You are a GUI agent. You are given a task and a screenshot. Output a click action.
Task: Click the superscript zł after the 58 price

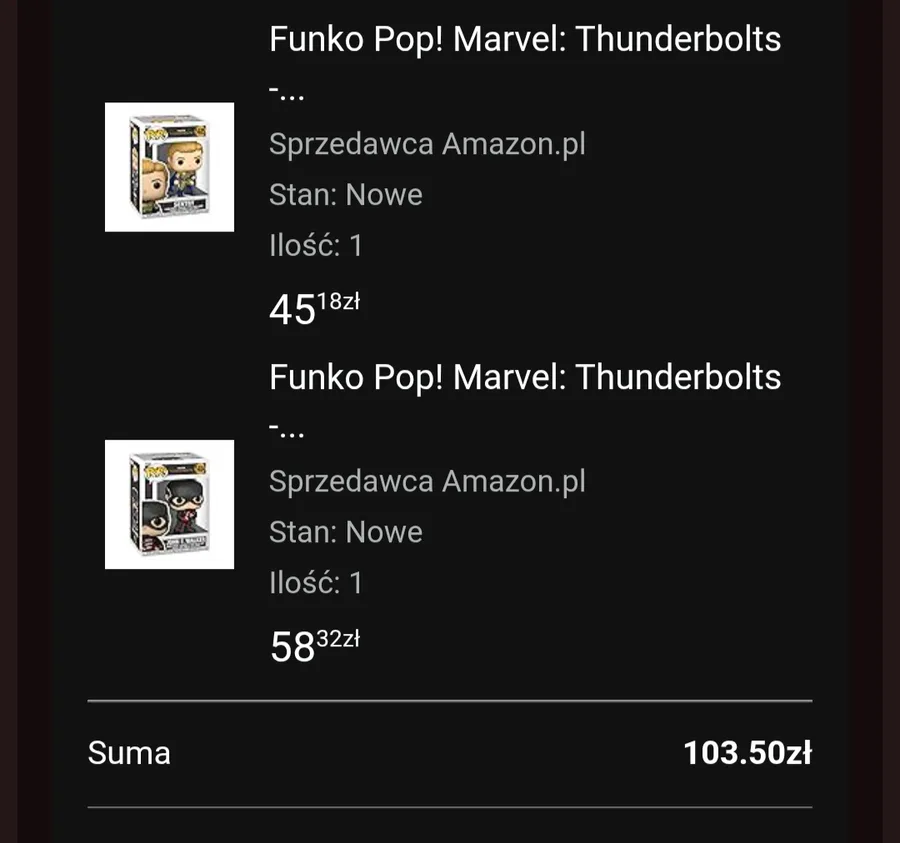[x=351, y=638]
